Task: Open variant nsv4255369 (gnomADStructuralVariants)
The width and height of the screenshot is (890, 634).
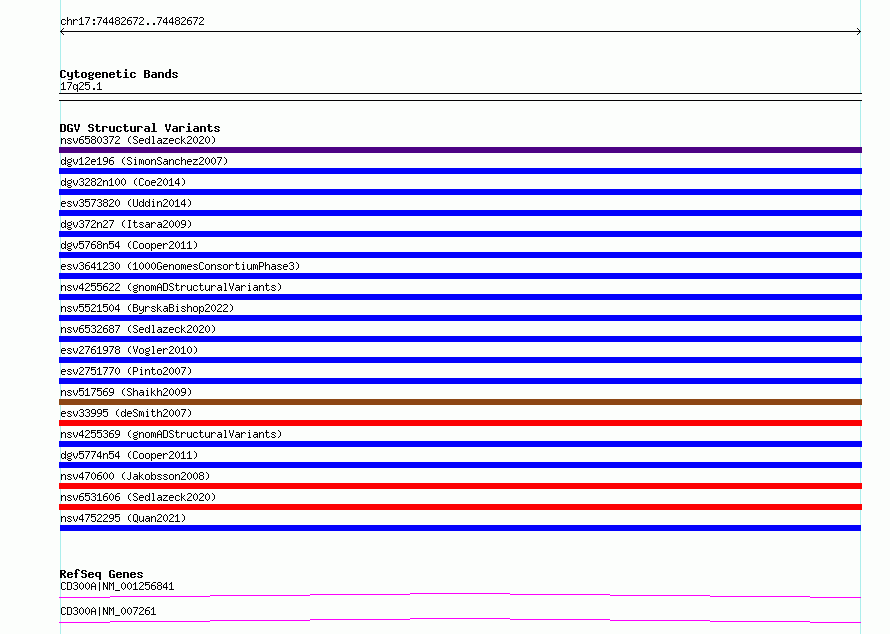Action: click(x=171, y=434)
